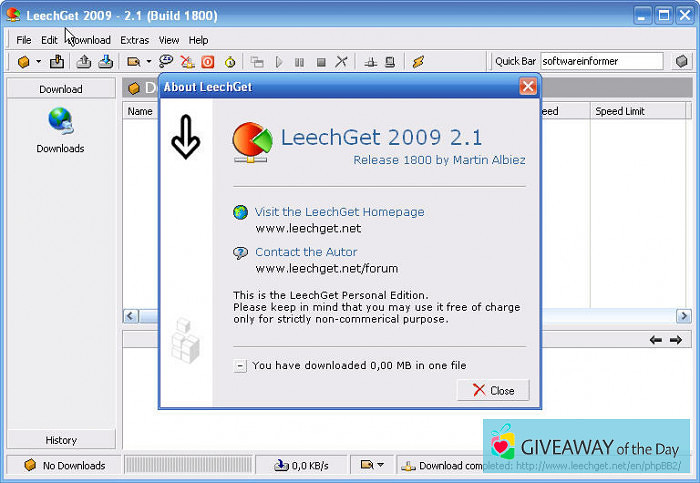Viewport: 700px width, 483px height.
Task: Click the Speed Limit column header
Action: [x=638, y=111]
